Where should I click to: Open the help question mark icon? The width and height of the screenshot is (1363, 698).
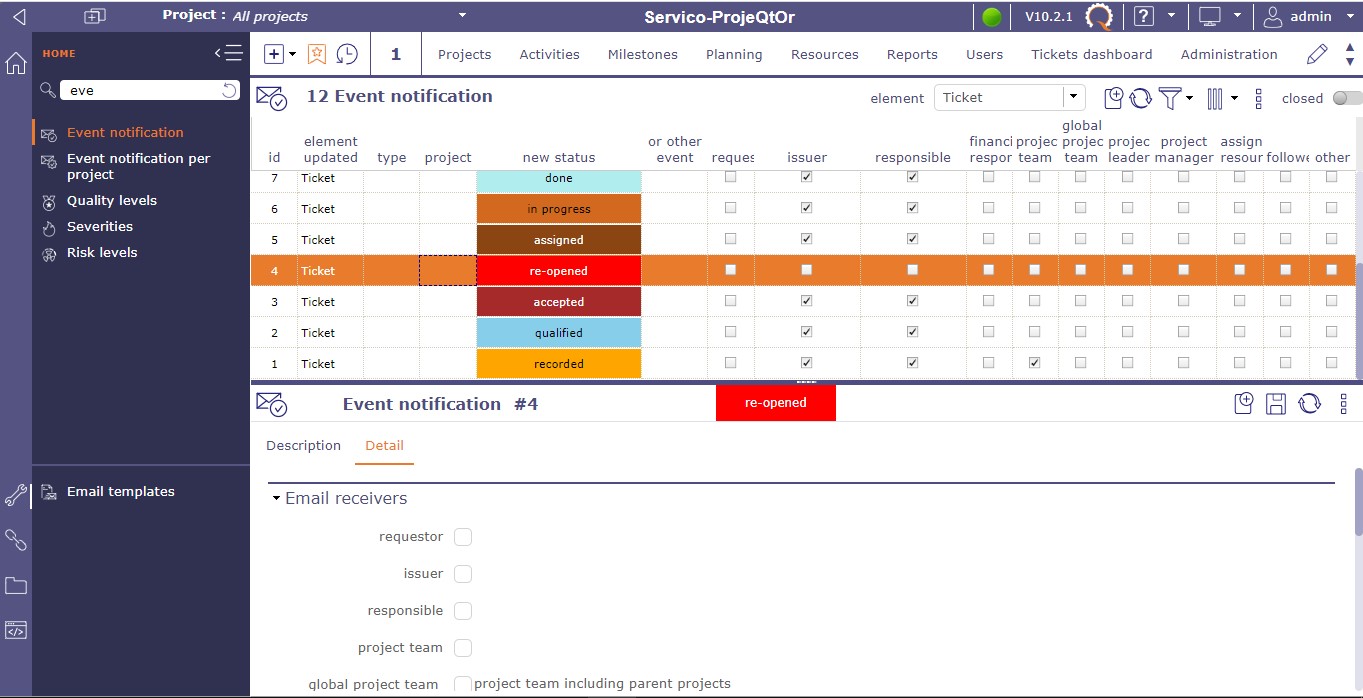tap(1144, 16)
